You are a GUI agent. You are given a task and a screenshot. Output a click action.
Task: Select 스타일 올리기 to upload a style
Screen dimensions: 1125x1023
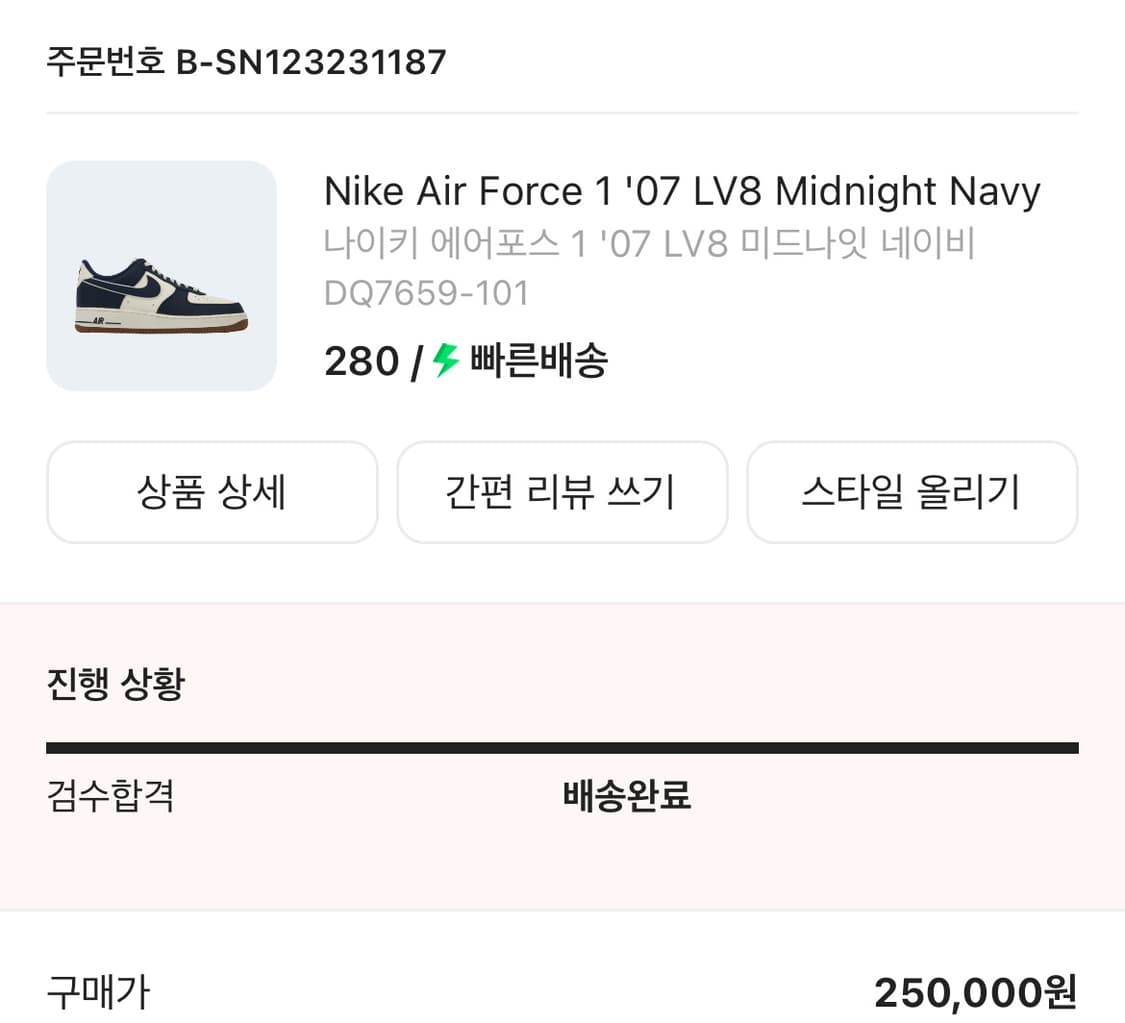912,491
